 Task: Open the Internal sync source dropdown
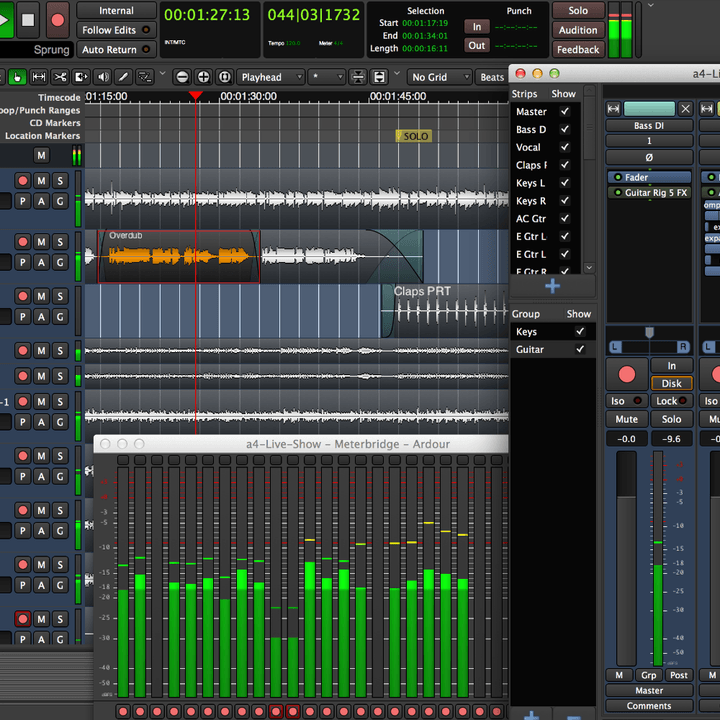116,11
